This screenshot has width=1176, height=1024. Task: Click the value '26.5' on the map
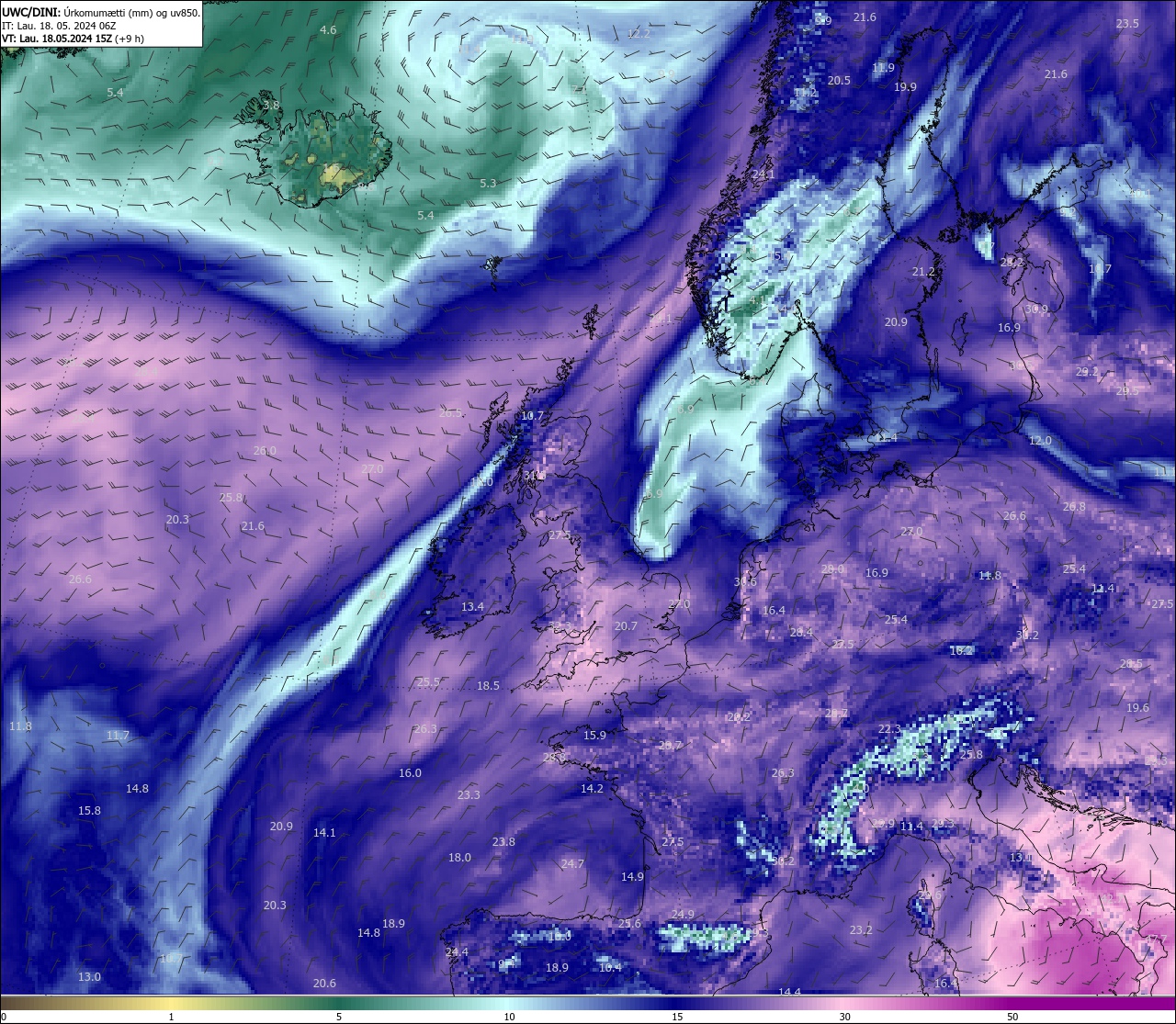[450, 413]
